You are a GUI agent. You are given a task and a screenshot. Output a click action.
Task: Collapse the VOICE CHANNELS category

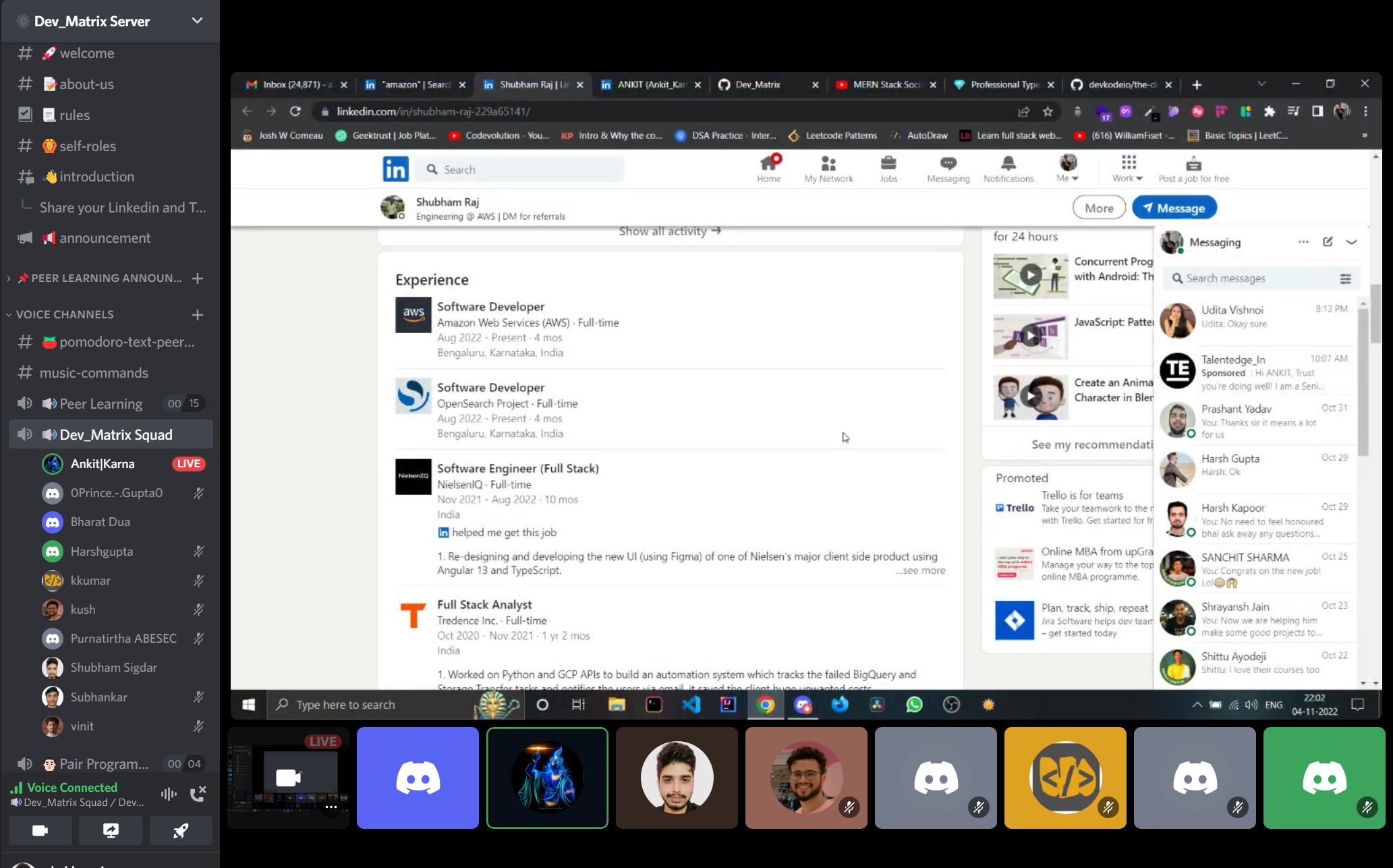(x=65, y=314)
